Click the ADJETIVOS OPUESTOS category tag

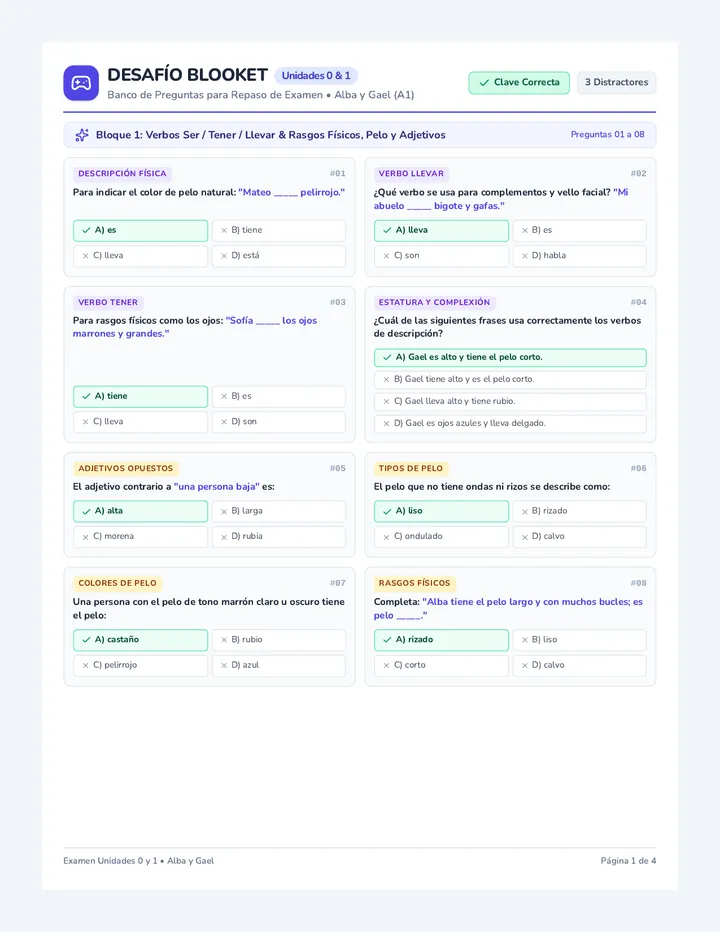(125, 468)
